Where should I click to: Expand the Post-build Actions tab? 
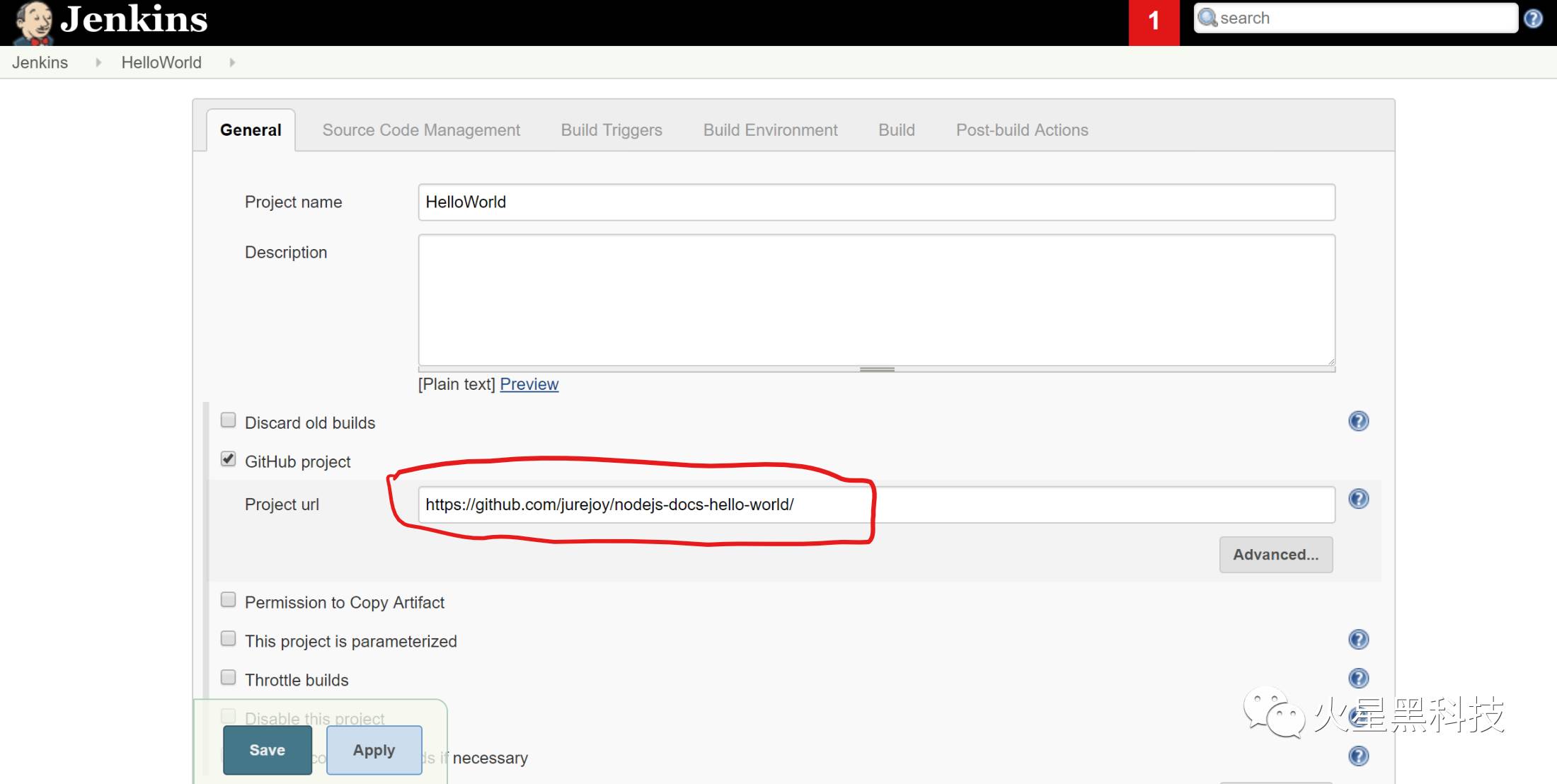pos(1021,130)
